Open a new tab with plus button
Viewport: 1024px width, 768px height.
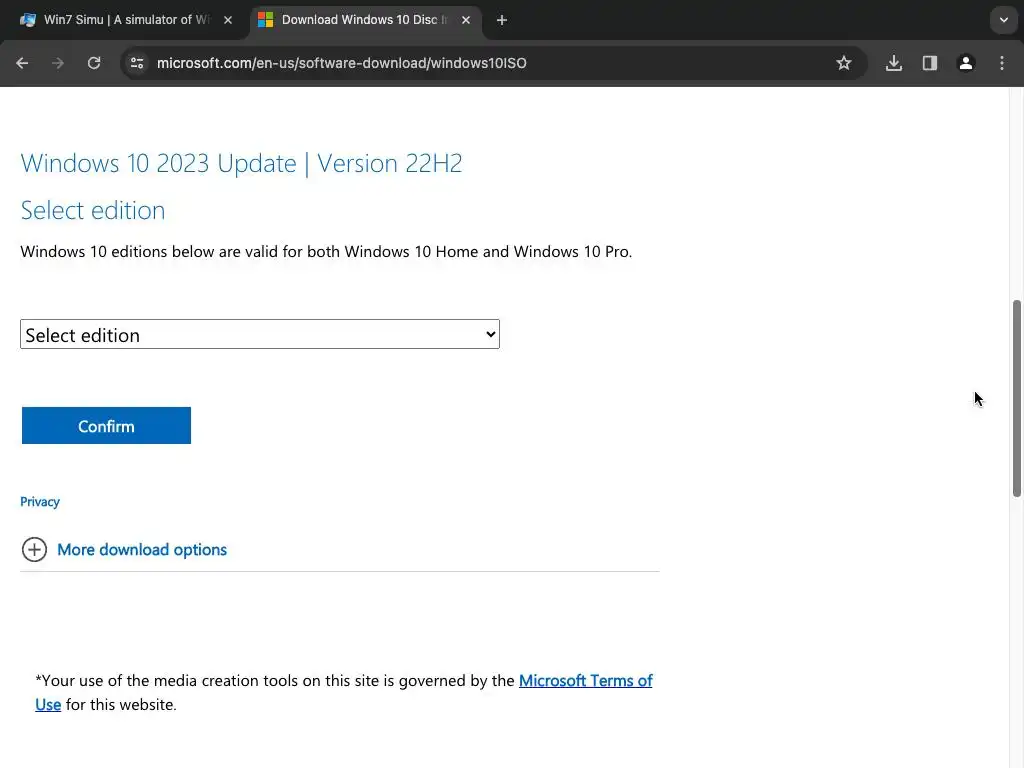tap(502, 20)
